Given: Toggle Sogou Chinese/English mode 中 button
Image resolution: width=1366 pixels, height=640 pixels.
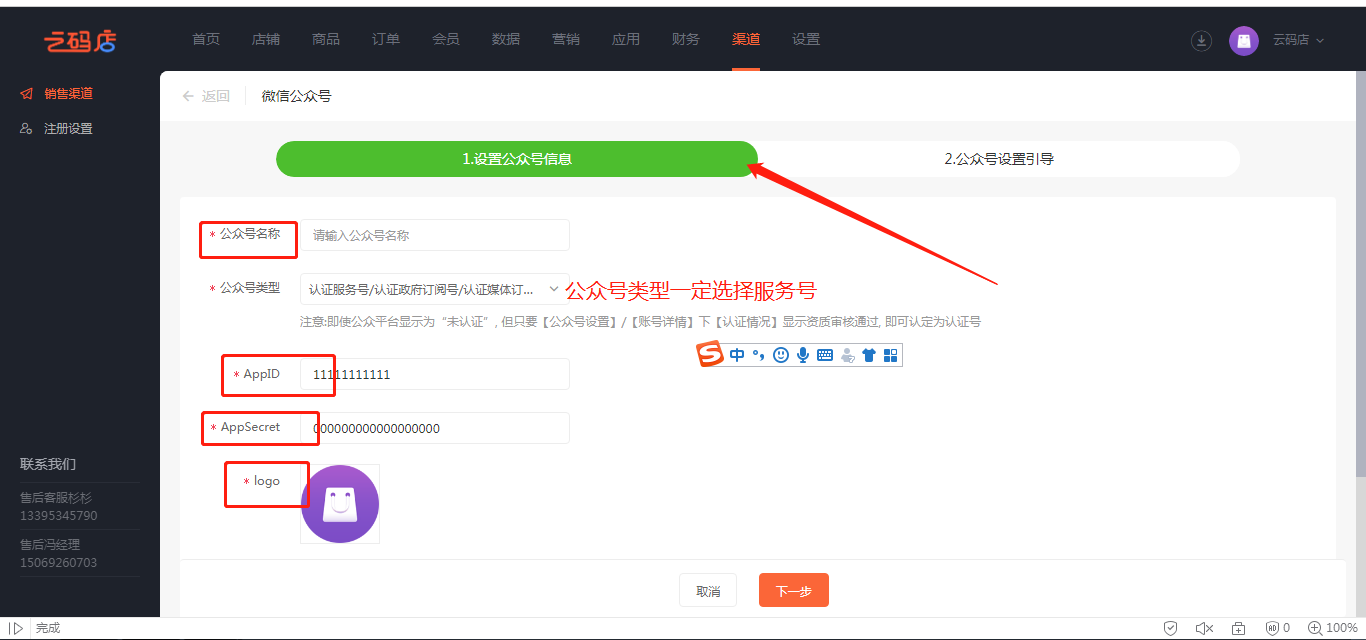Looking at the screenshot, I should click(737, 355).
